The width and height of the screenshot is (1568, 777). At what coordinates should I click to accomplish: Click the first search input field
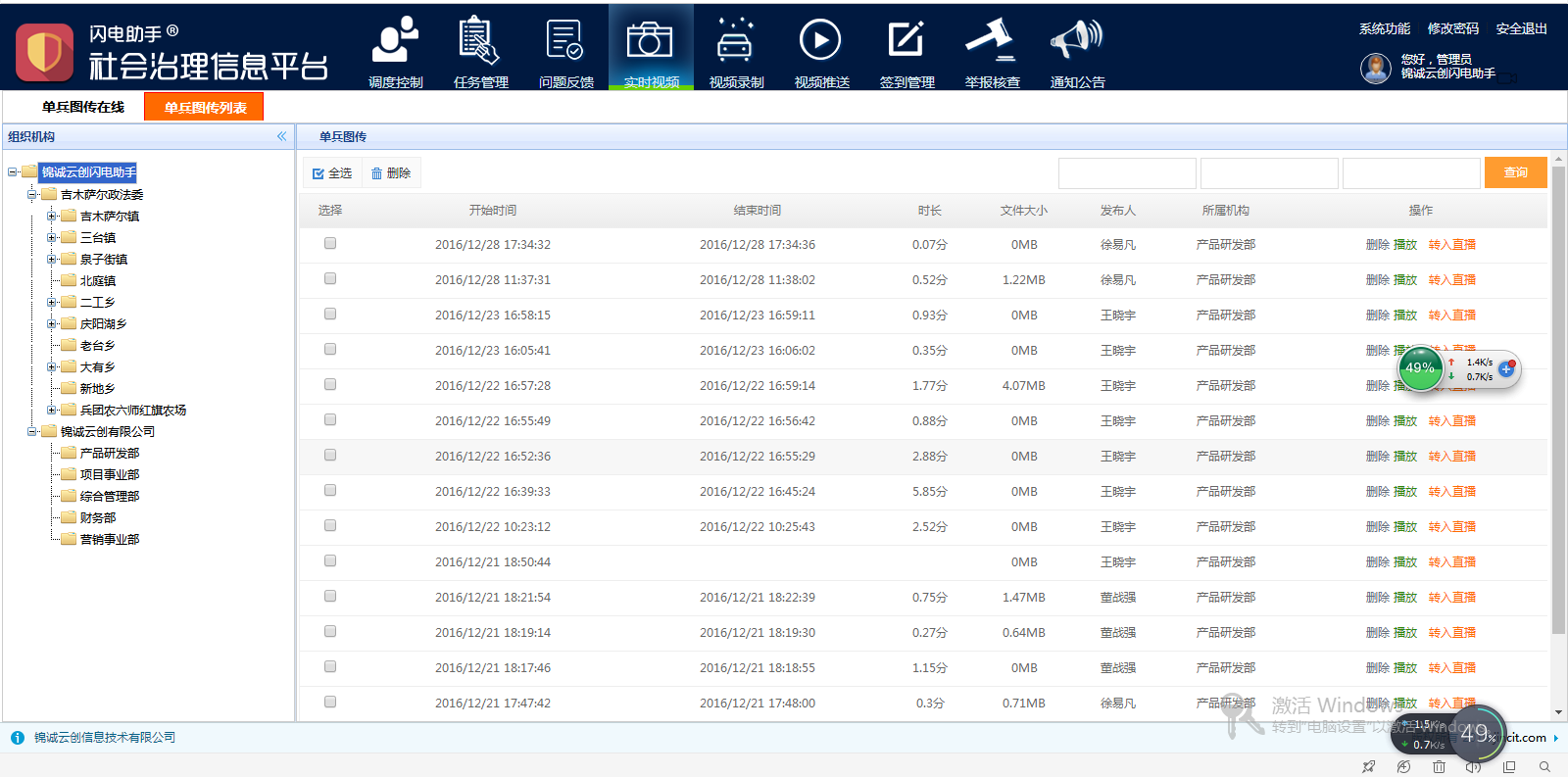pos(1127,173)
